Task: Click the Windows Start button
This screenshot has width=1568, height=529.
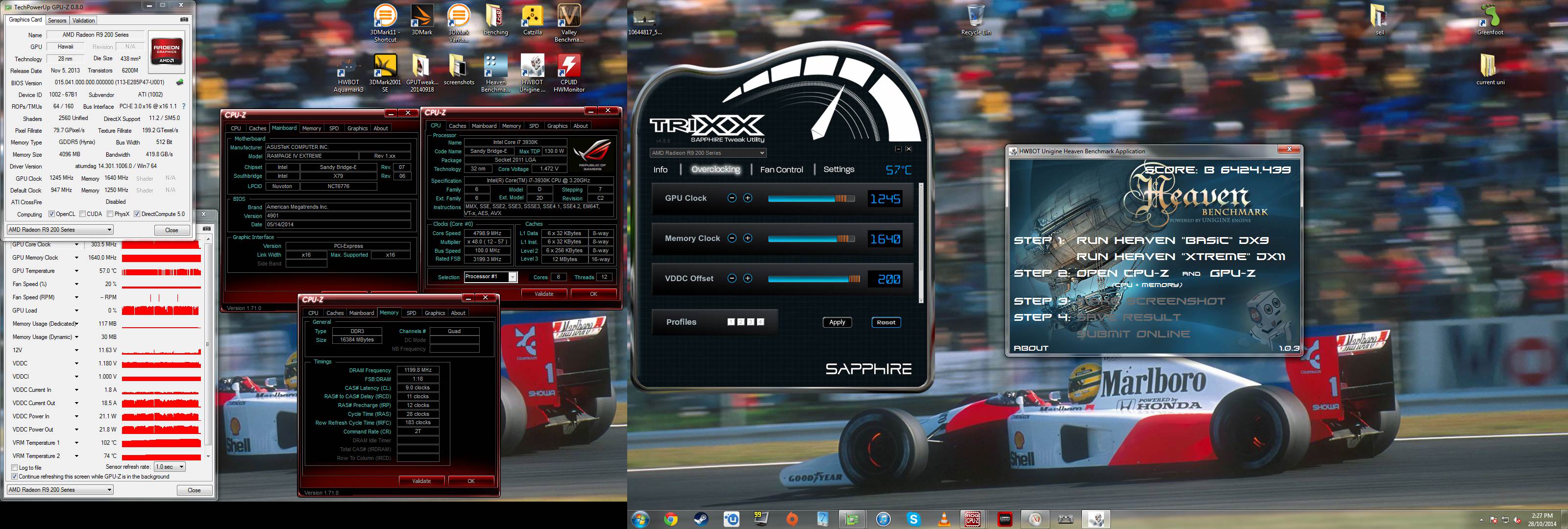Action: click(640, 519)
